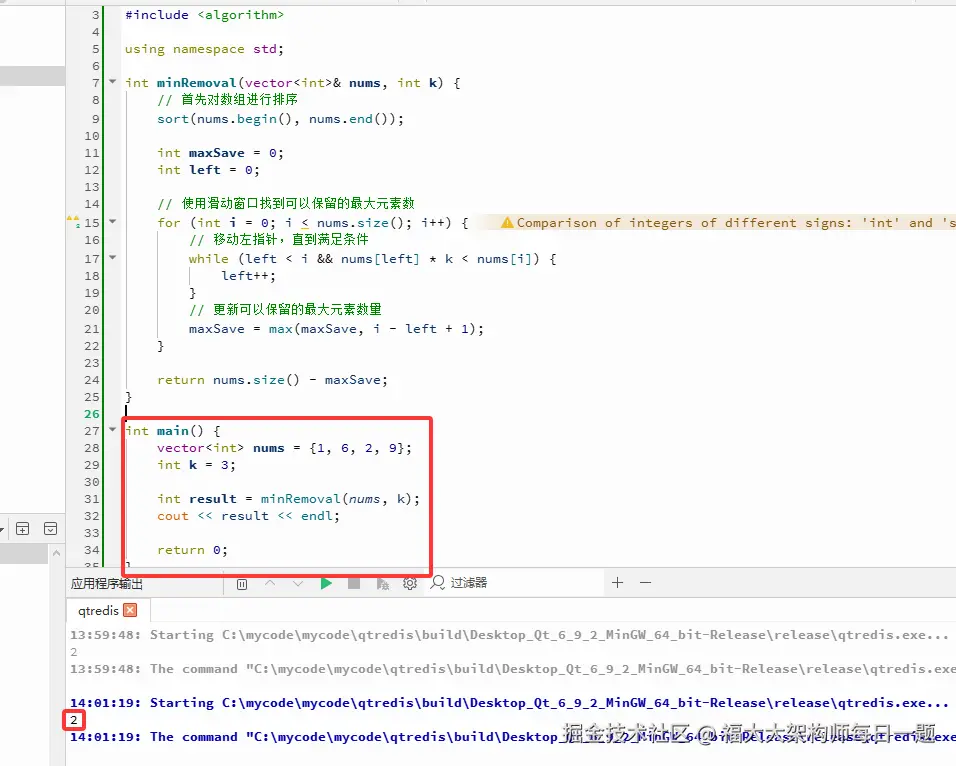Click sort(nums.begin(), nums.end()) code line

tap(280, 119)
